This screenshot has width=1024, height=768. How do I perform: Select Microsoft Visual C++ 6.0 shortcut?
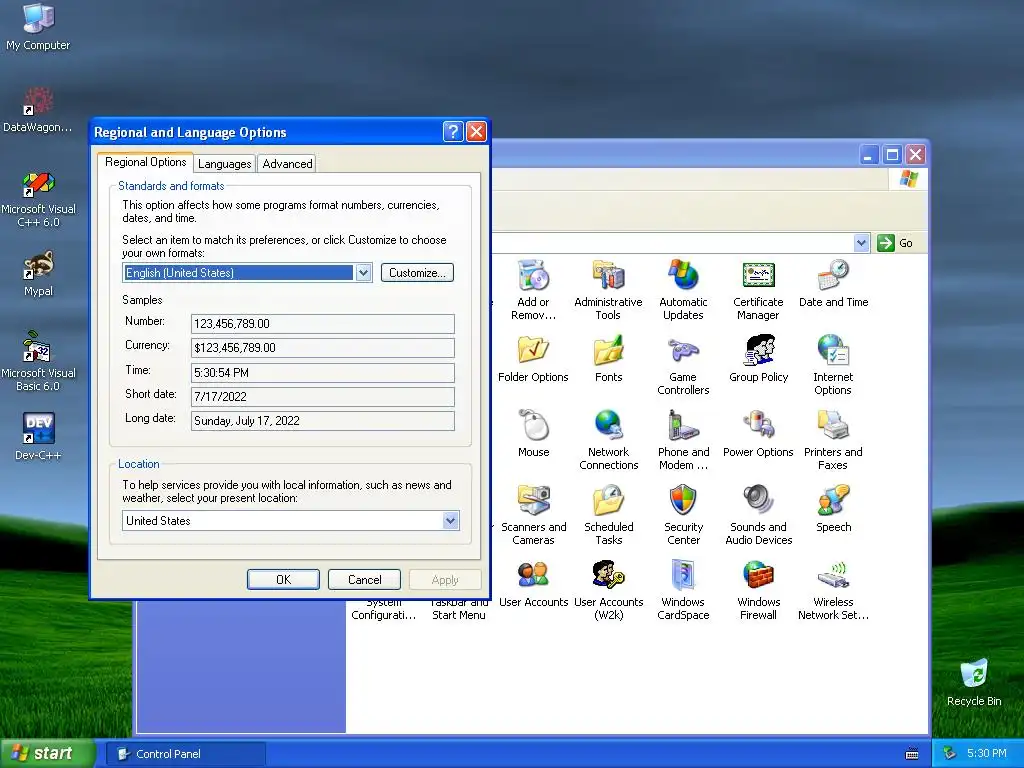click(38, 199)
